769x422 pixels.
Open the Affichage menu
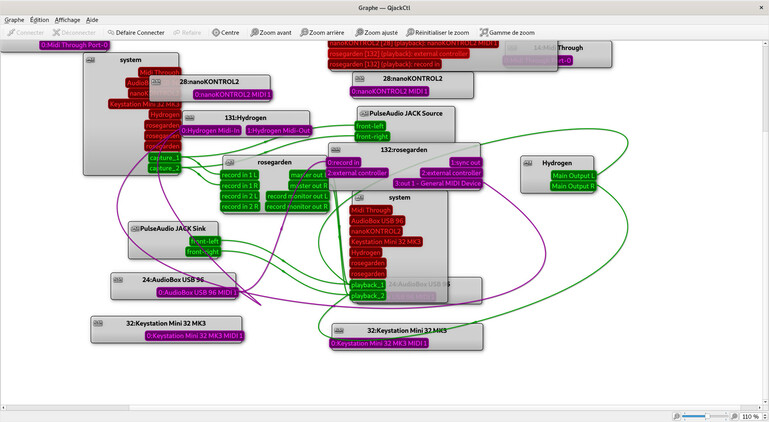(x=67, y=20)
